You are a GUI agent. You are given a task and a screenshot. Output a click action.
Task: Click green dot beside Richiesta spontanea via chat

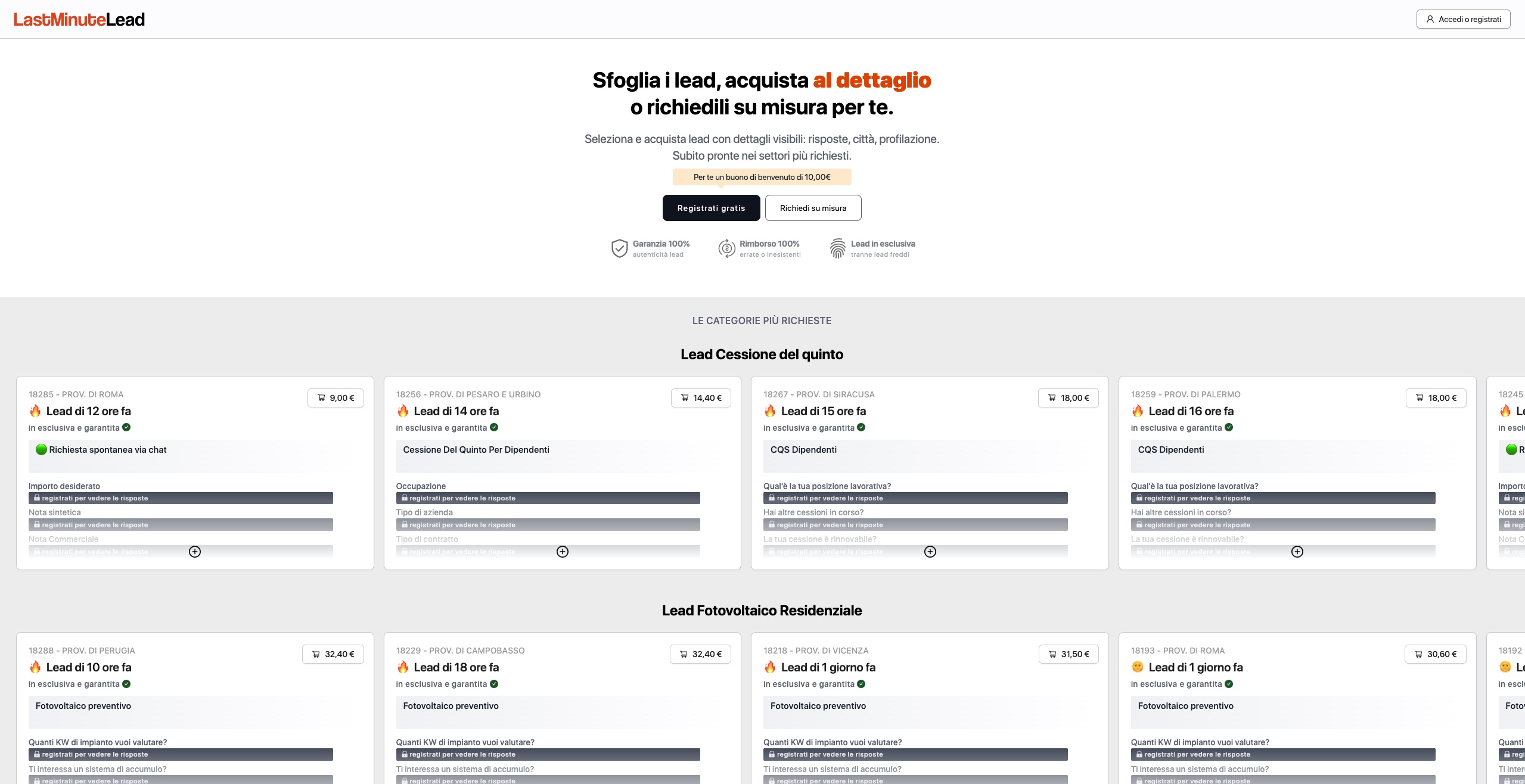pos(41,450)
